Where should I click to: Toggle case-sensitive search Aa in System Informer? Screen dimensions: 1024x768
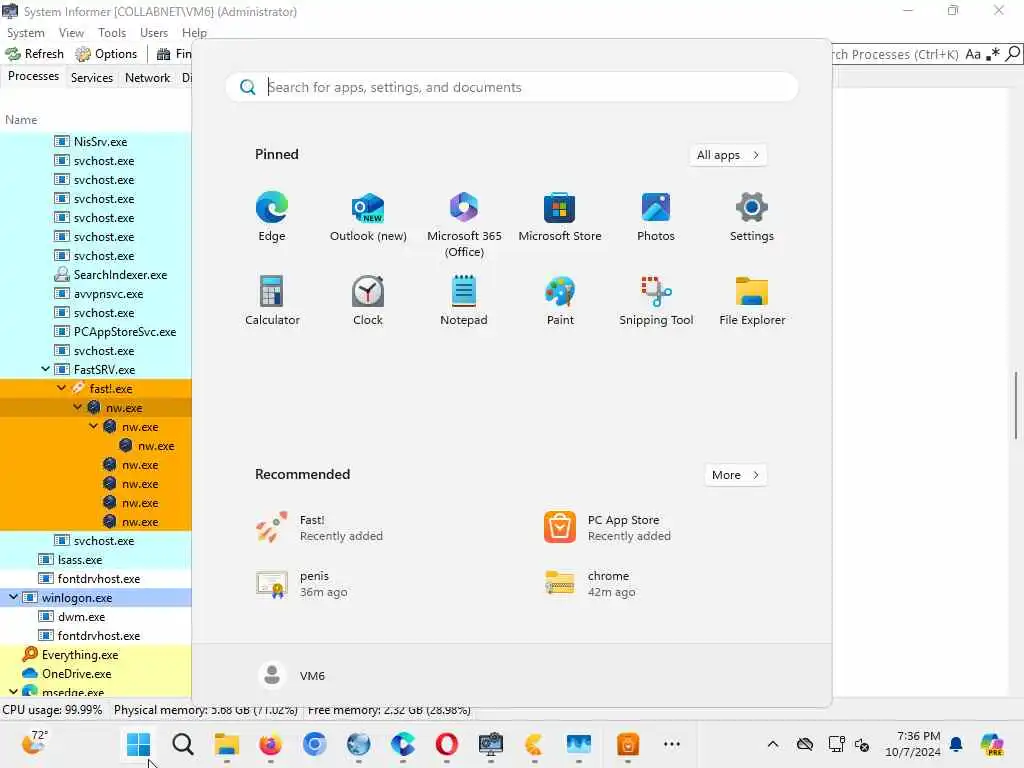pos(973,54)
